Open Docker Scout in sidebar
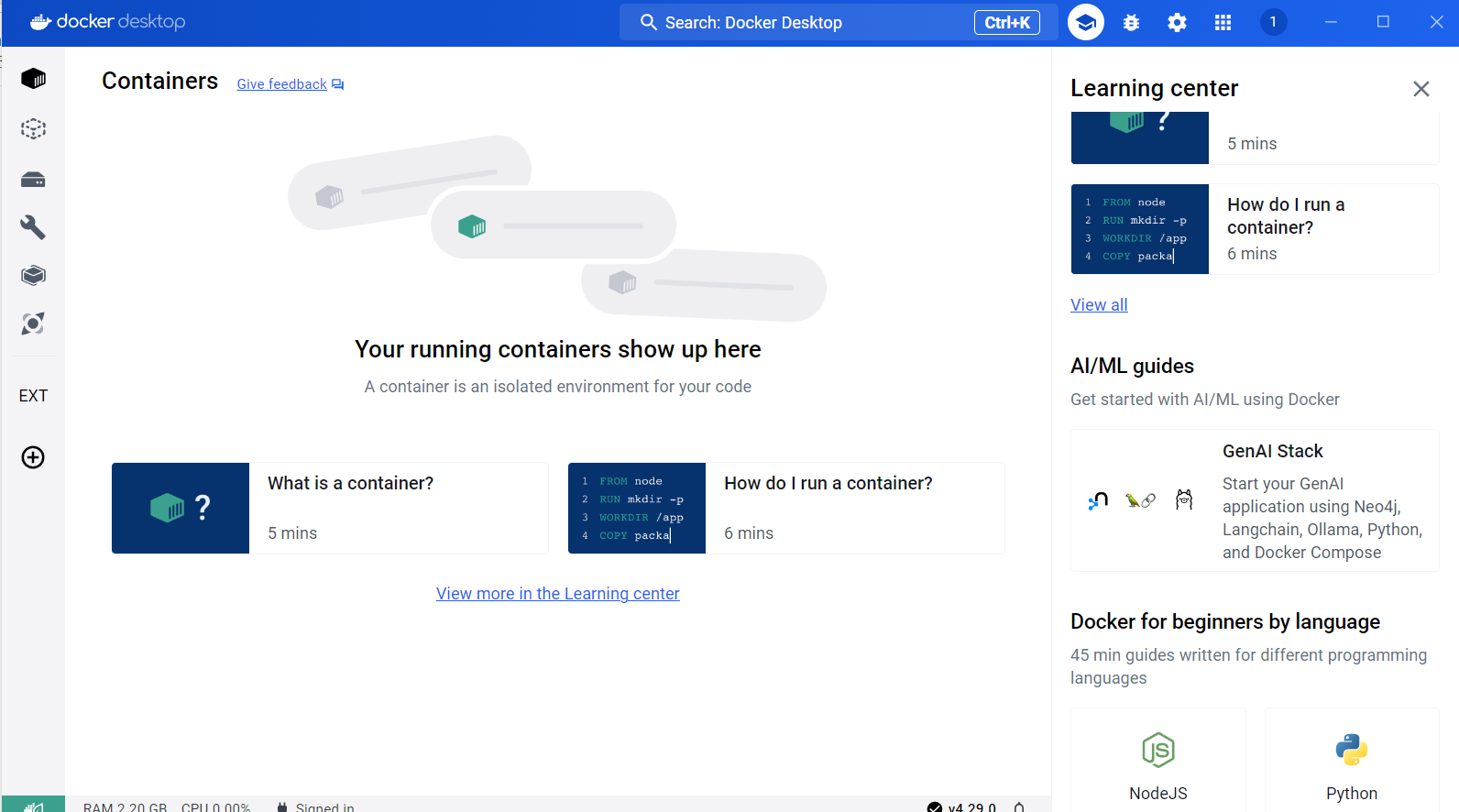The image size is (1459, 812). pyautogui.click(x=33, y=324)
